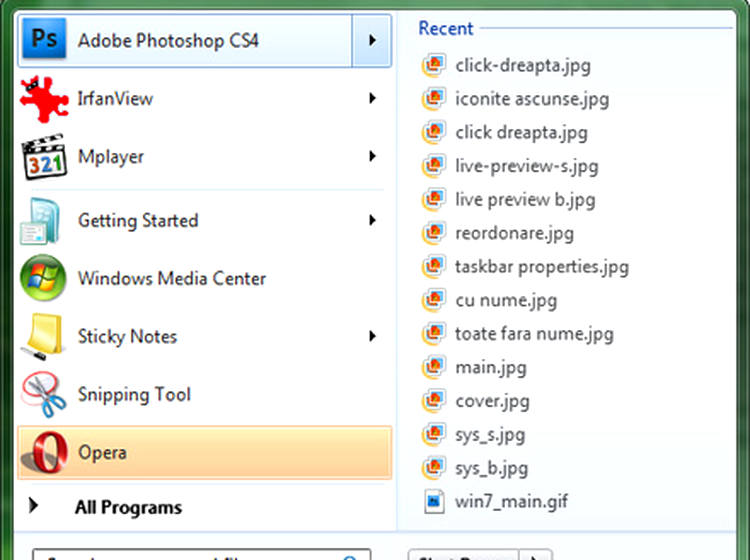Open recent file click-dreapta.jpg

click(x=522, y=66)
